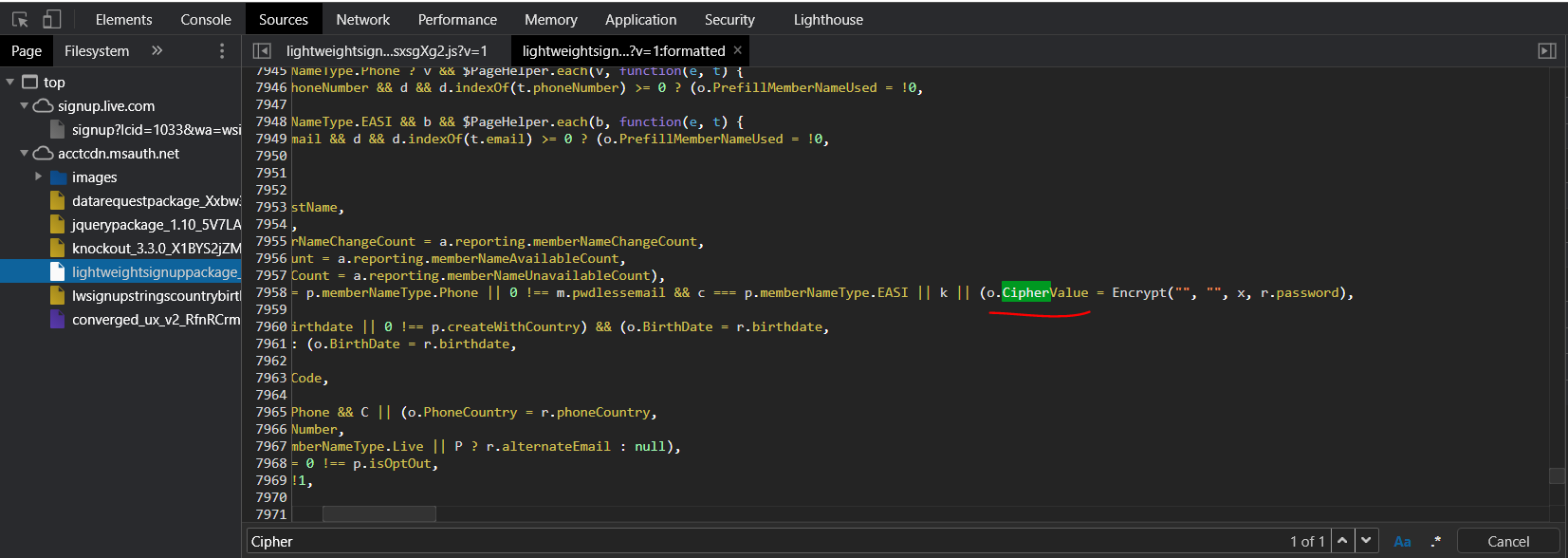The height and width of the screenshot is (558, 1568).
Task: Cancel the search bar
Action: pyautogui.click(x=1507, y=542)
